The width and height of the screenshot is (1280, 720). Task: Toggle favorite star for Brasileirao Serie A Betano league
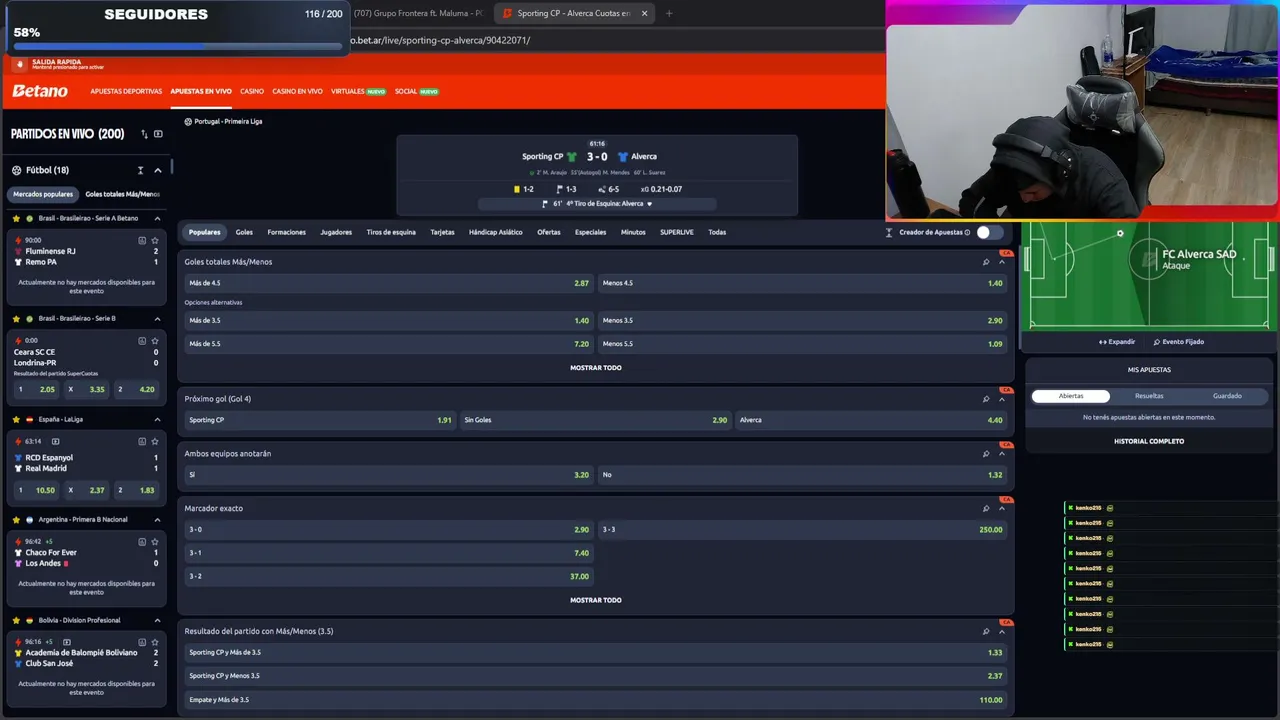pyautogui.click(x=16, y=218)
